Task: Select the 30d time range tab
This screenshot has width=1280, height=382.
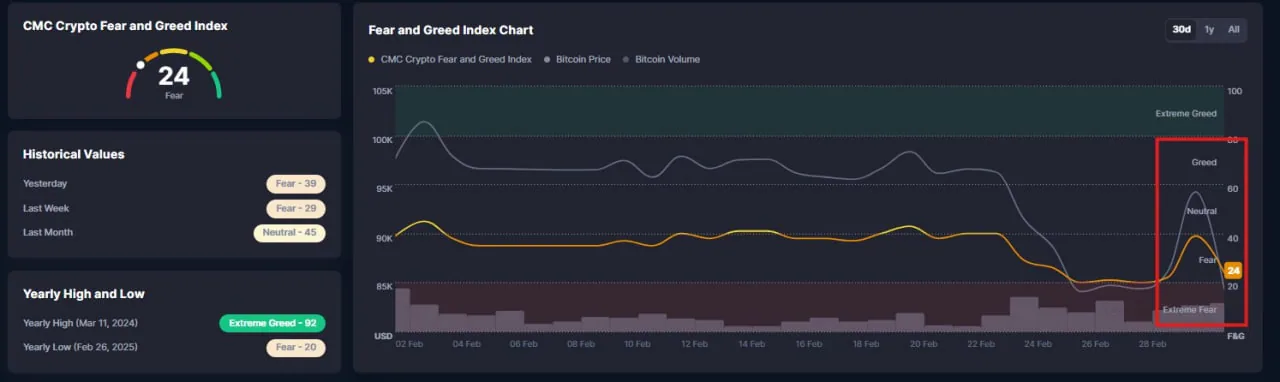Action: click(x=1181, y=30)
